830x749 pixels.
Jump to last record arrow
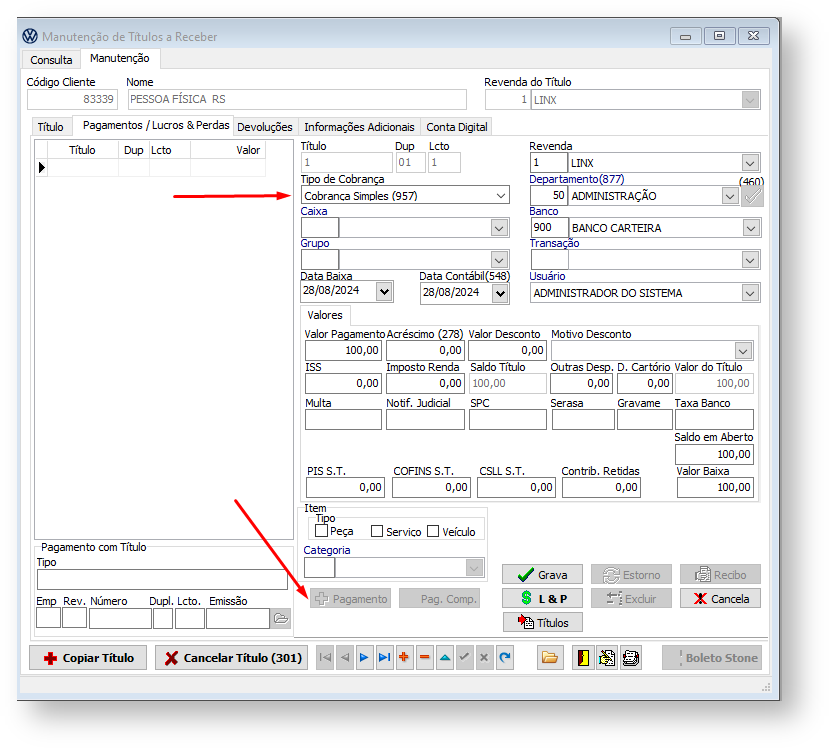point(384,657)
